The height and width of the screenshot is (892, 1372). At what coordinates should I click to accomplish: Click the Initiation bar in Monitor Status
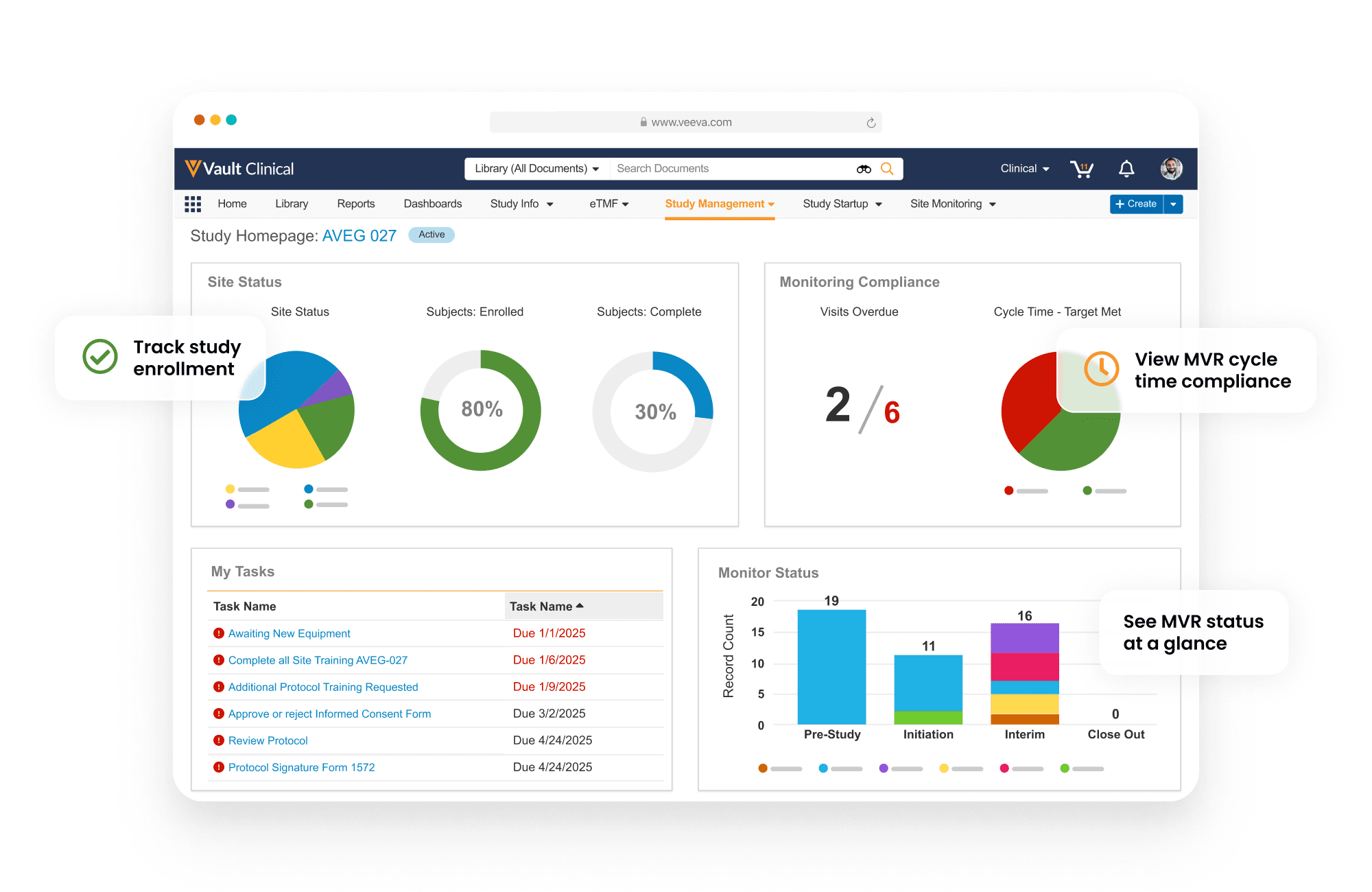[x=928, y=690]
